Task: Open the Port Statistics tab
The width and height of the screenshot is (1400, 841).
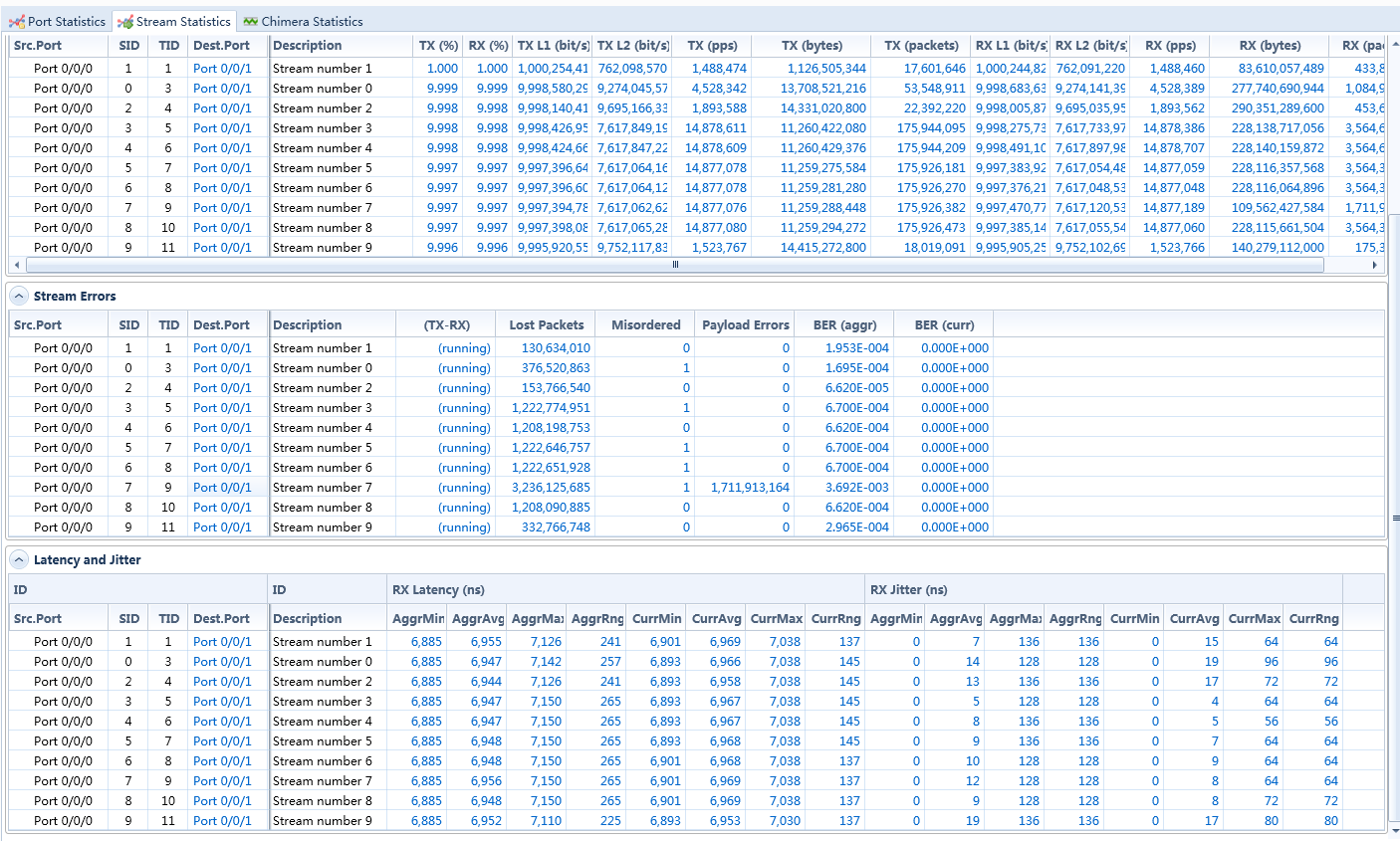Action: 57,21
